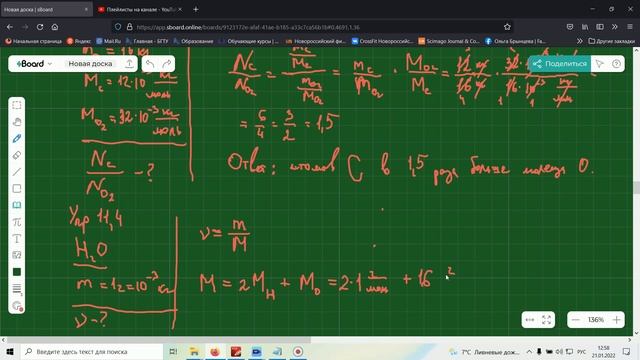Choose the eraser tool
This screenshot has width=640, height=360.
point(17,155)
